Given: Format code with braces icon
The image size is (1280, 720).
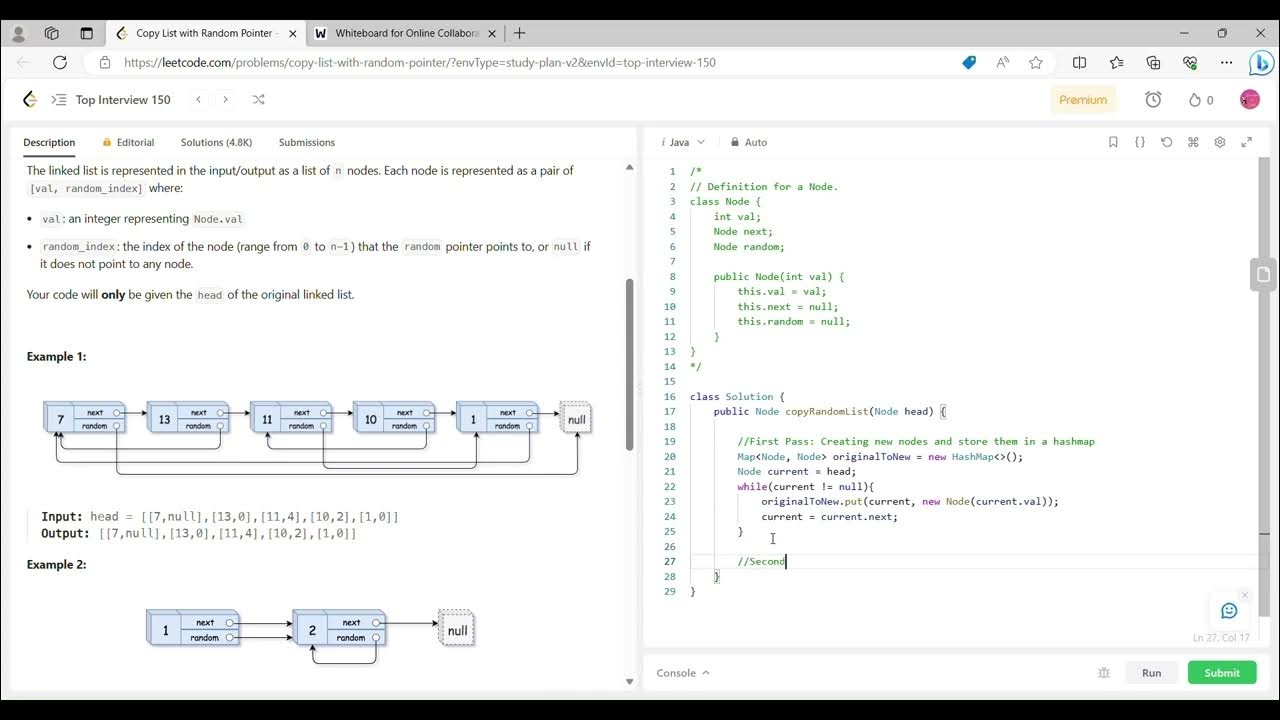Looking at the screenshot, I should [1140, 142].
